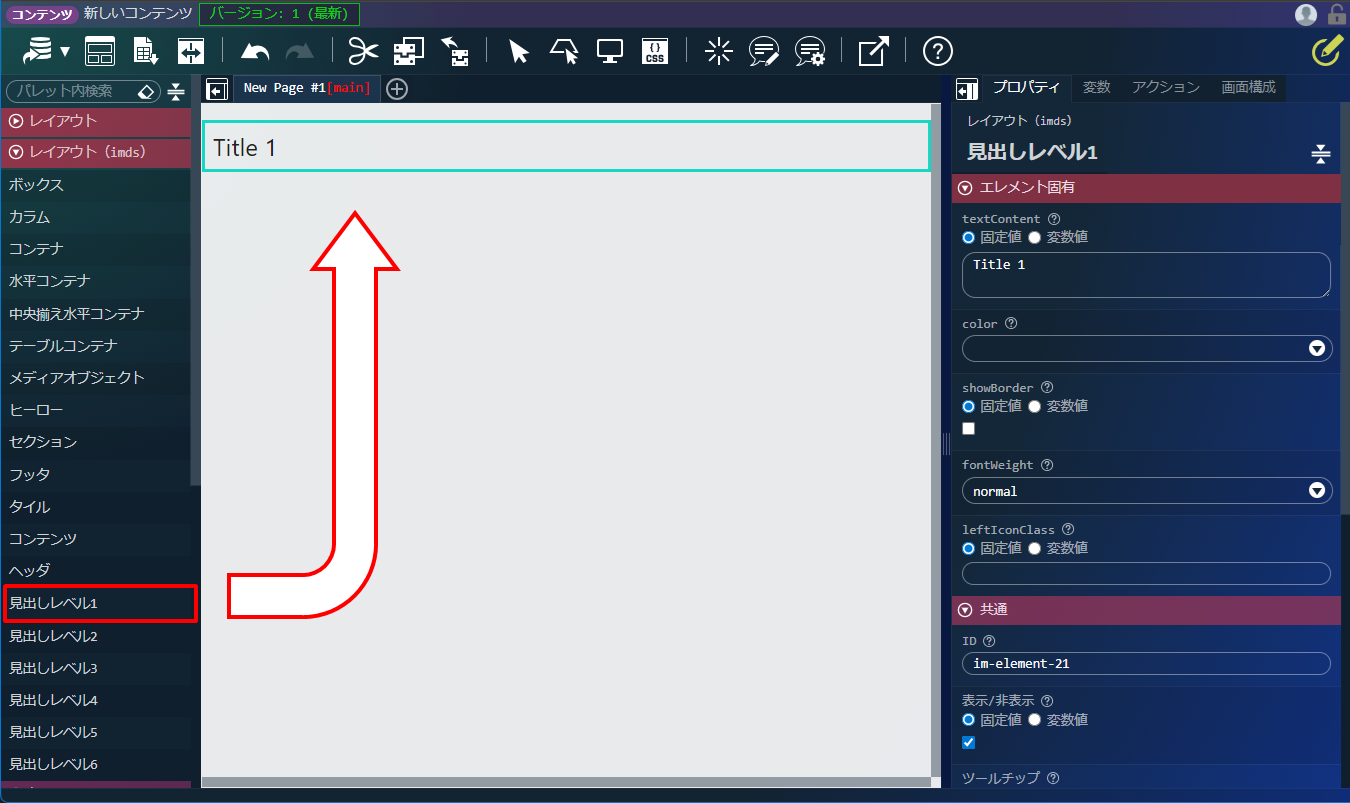Open the color dropdown
Viewport: 1350px width, 803px height.
[x=1147, y=348]
